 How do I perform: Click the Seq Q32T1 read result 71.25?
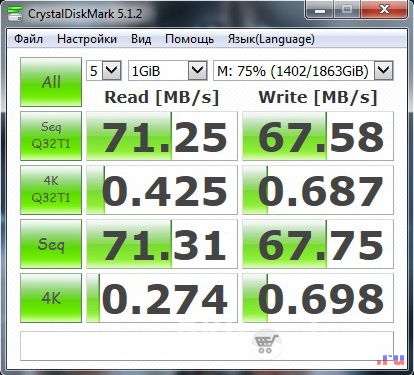pos(162,136)
